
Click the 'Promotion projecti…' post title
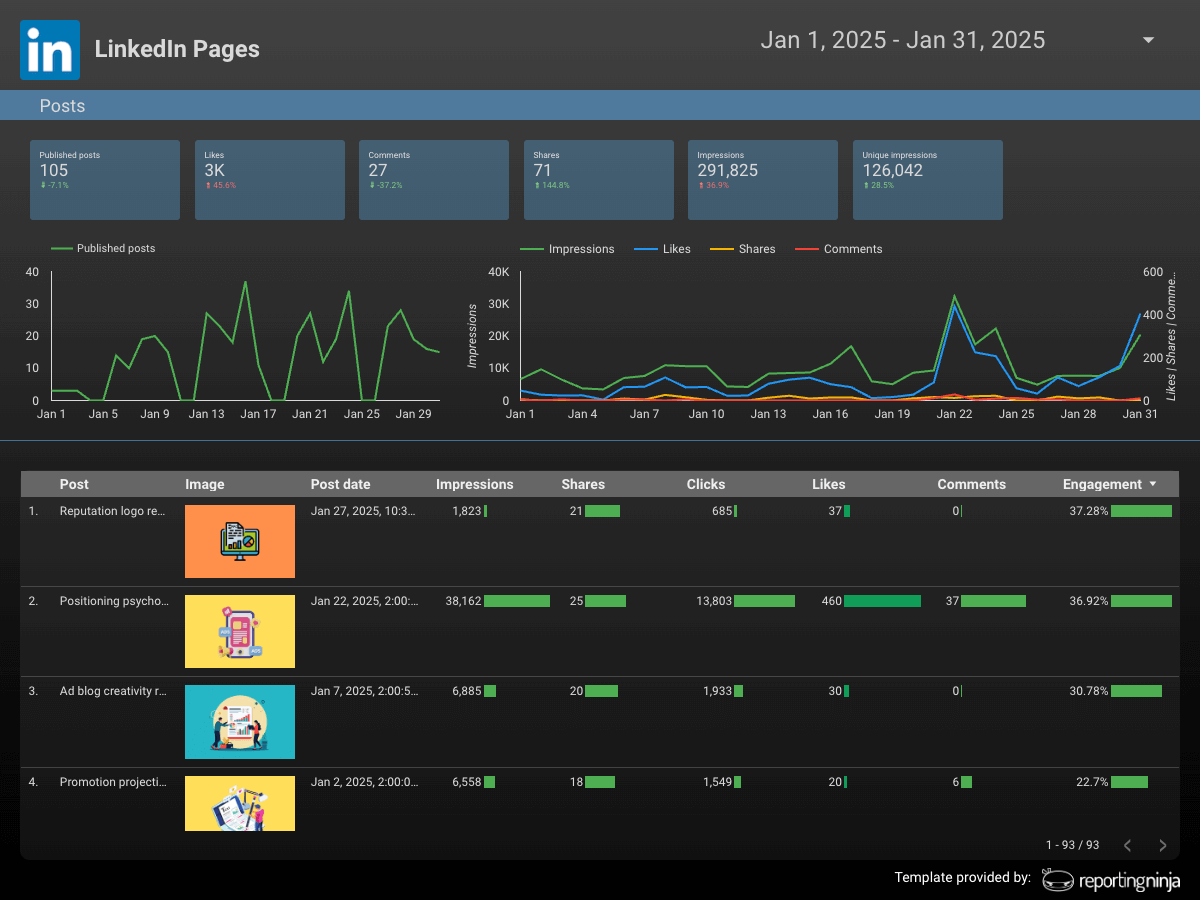[113, 782]
